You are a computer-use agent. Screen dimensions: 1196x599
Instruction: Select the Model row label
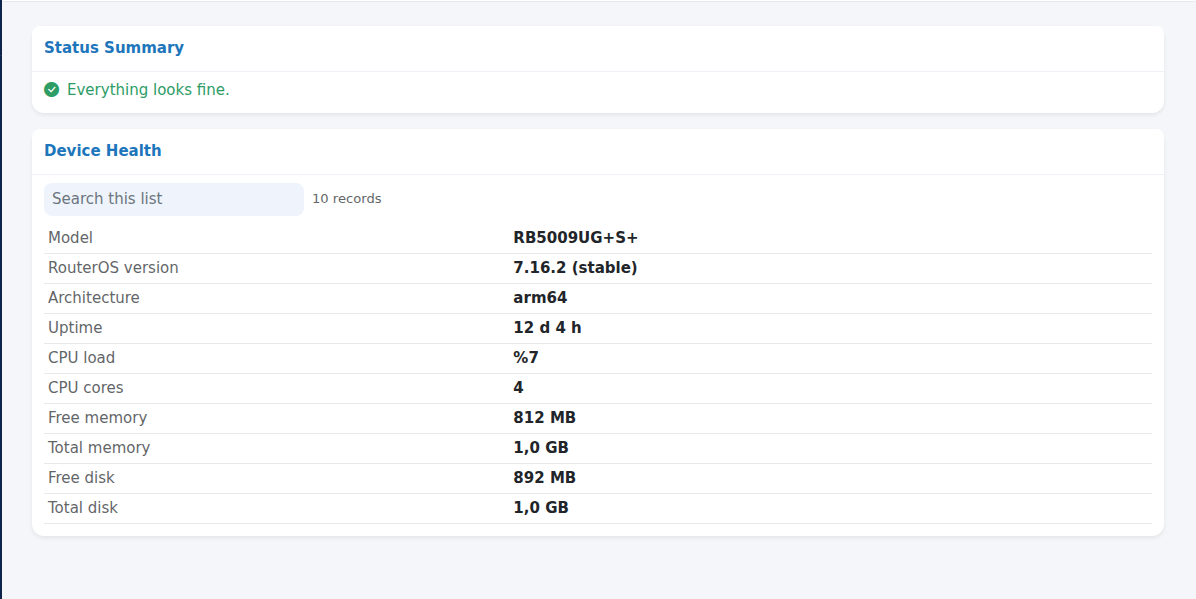(70, 238)
